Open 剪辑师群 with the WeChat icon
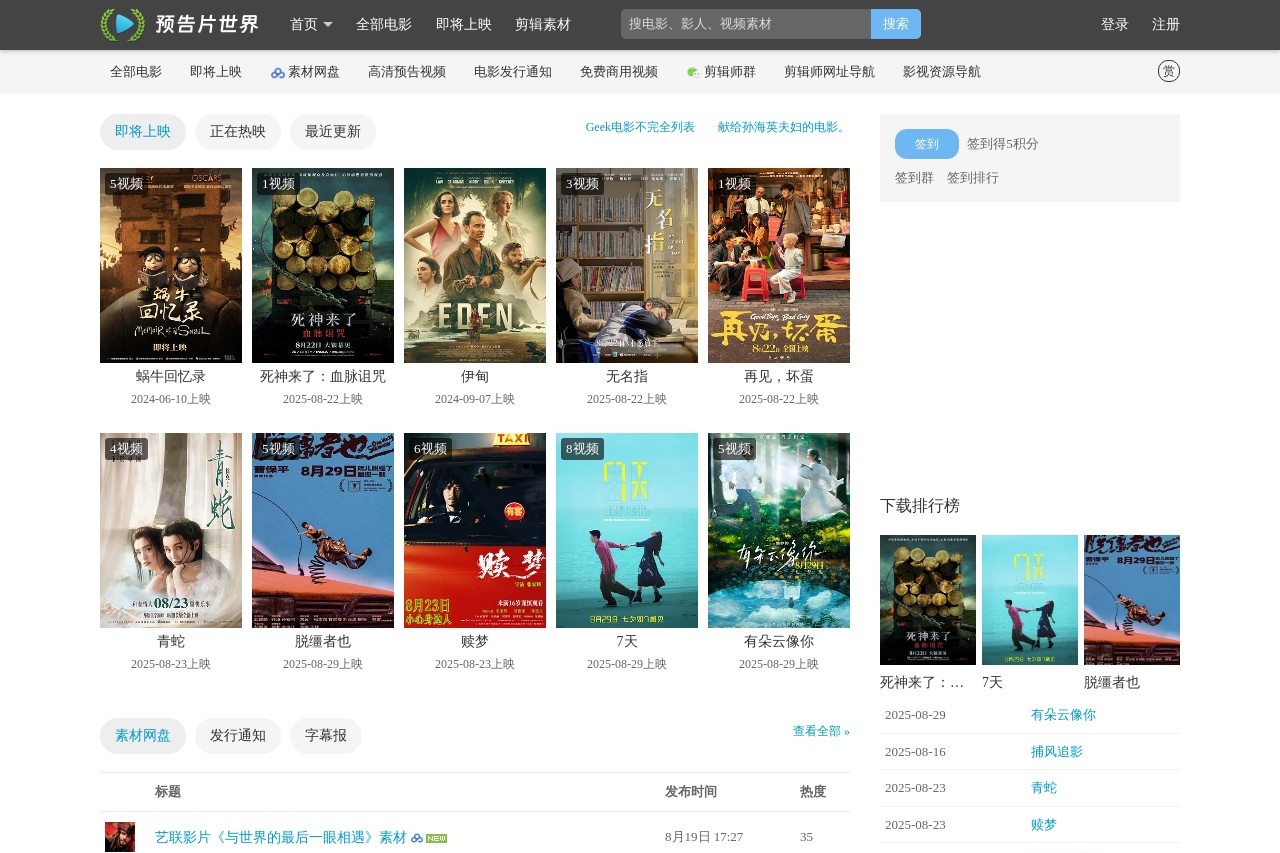This screenshot has height=853, width=1280. click(x=721, y=72)
